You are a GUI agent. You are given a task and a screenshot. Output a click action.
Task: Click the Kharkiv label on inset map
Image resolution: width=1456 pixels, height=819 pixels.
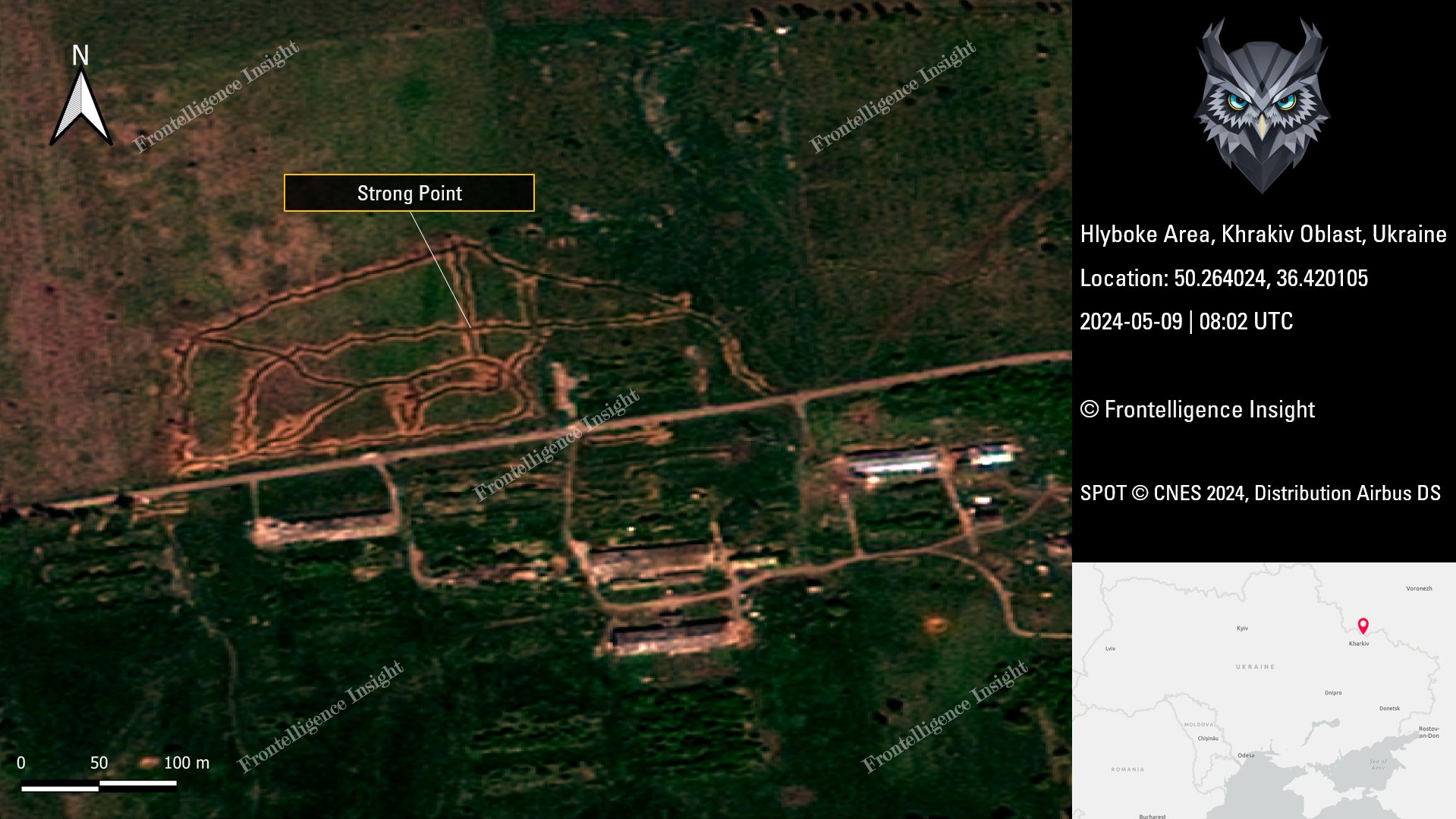point(1359,644)
